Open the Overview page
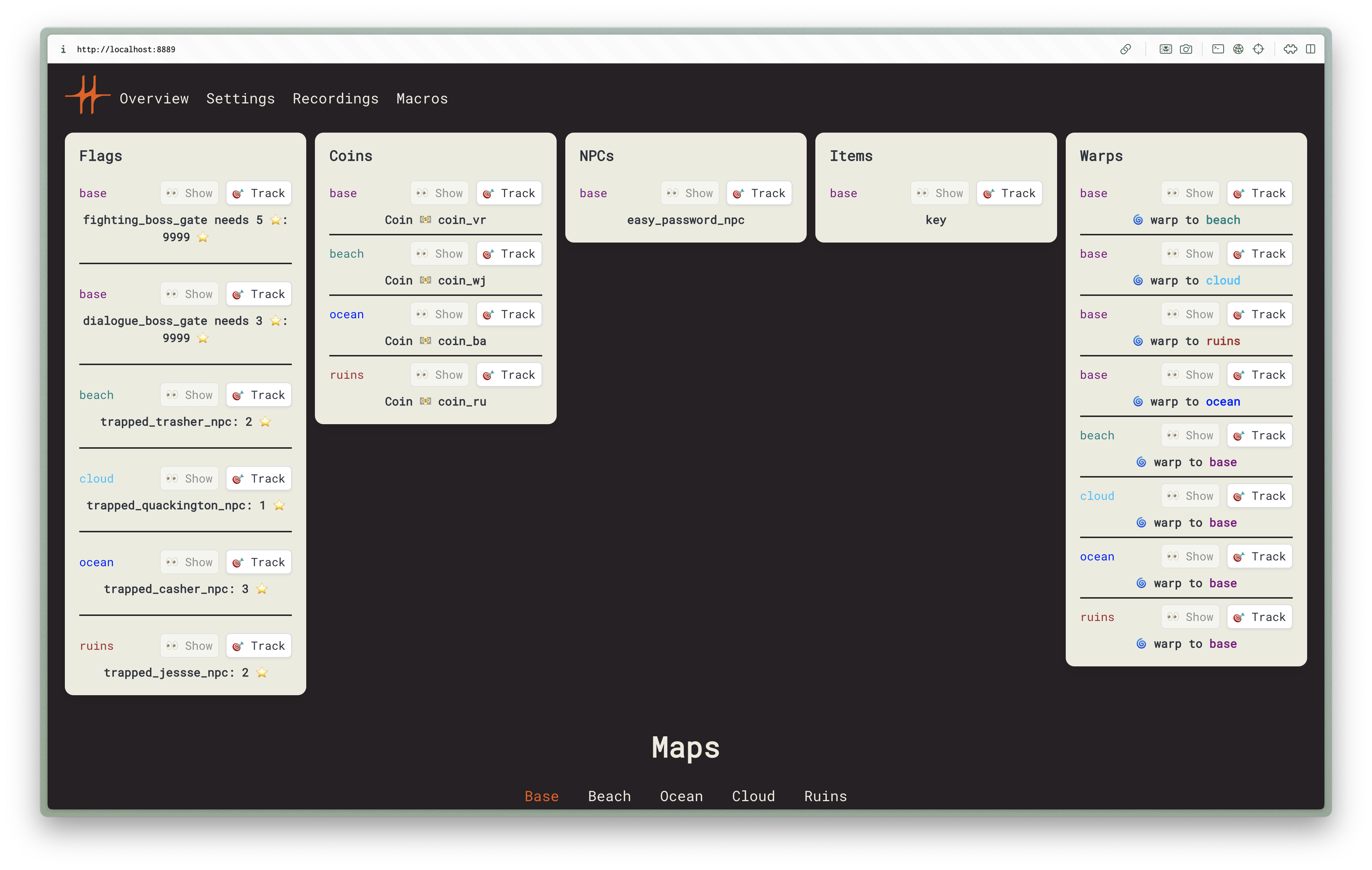The height and width of the screenshot is (870, 1372). click(x=154, y=99)
